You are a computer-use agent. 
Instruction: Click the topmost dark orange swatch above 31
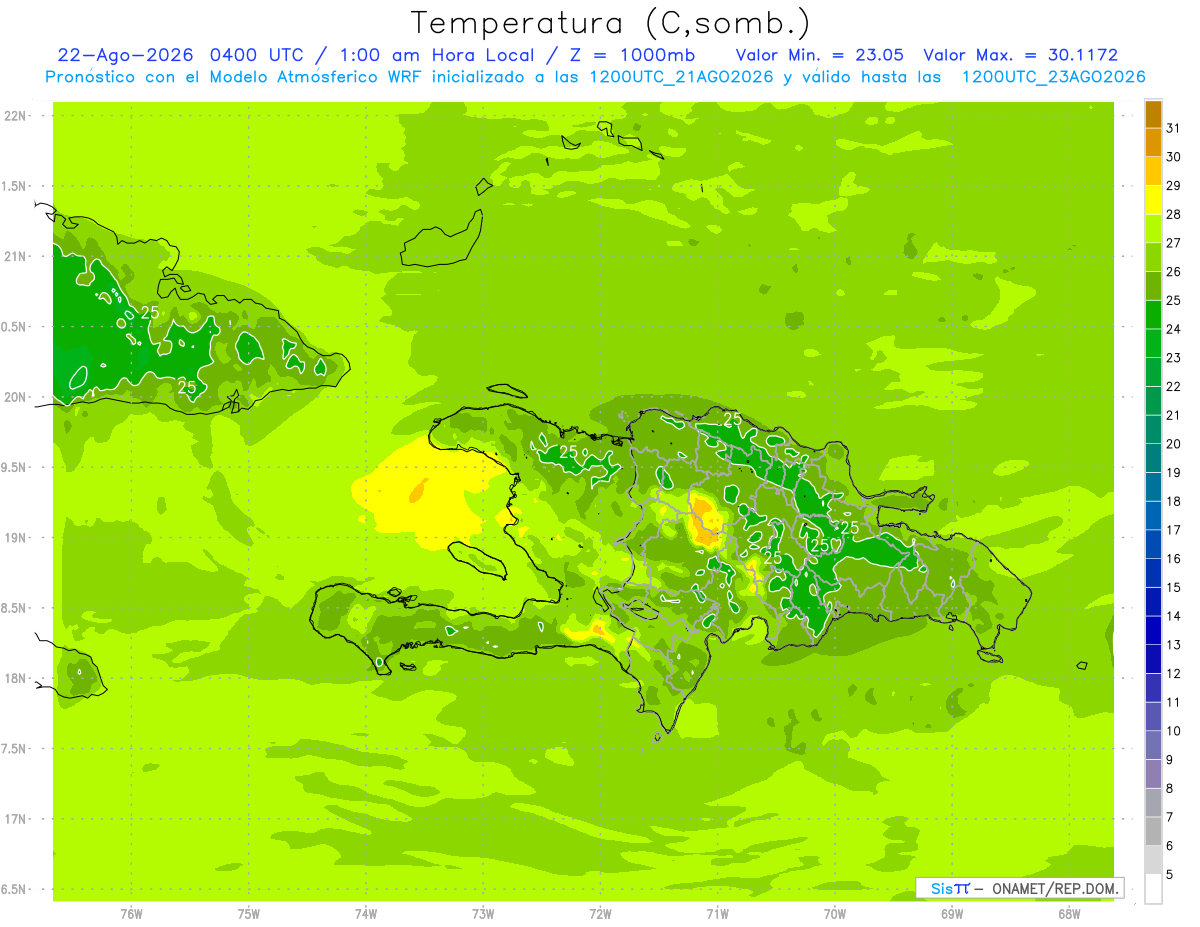coord(1153,114)
